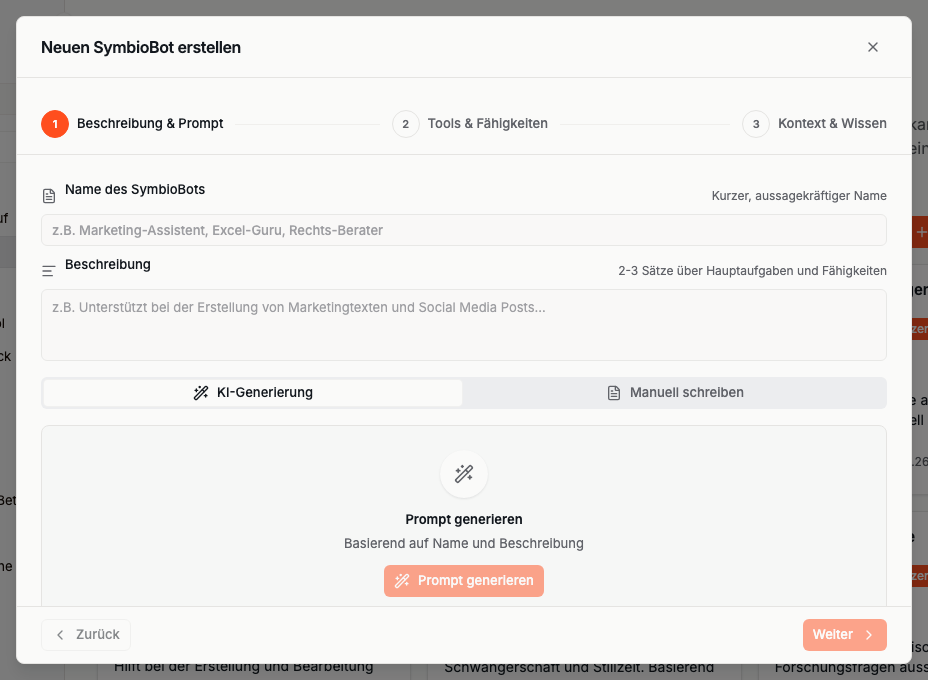Viewport: 928px width, 680px height.
Task: Close the Neuen SymbioBot erstellen dialog
Action: (873, 47)
